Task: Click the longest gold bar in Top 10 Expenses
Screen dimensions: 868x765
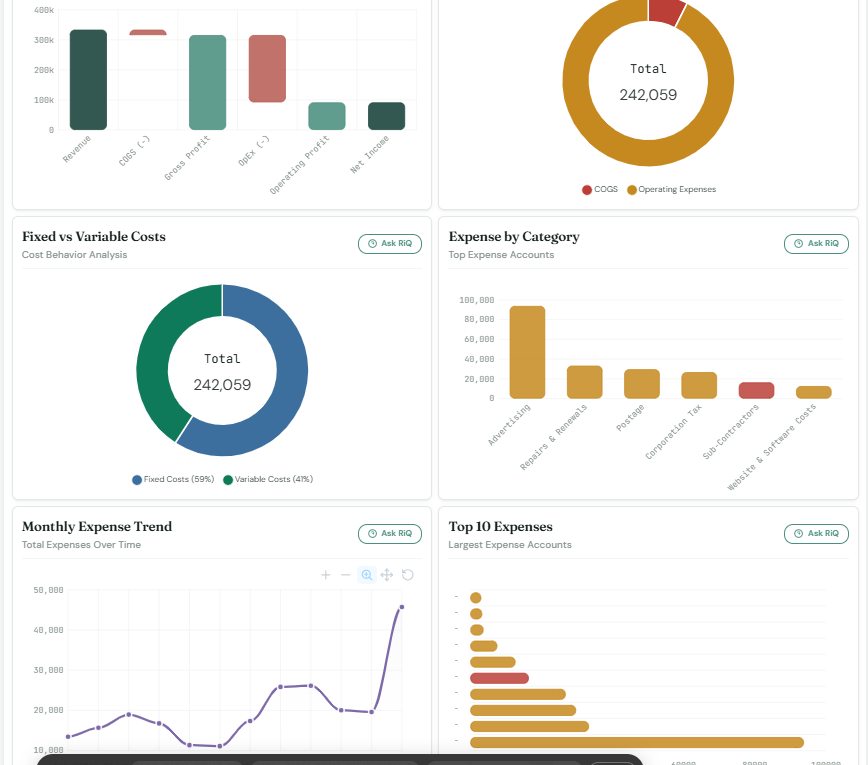Action: pos(637,742)
